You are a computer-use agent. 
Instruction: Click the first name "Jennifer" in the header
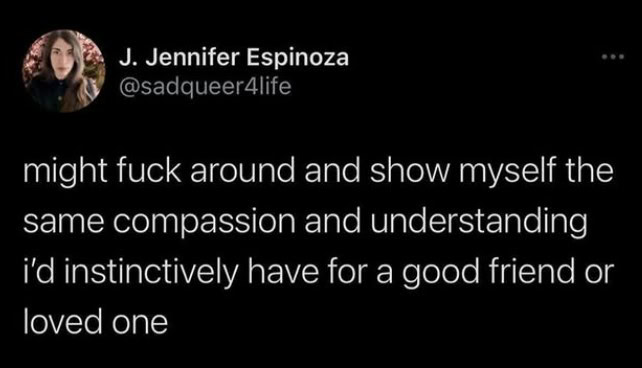(x=192, y=57)
